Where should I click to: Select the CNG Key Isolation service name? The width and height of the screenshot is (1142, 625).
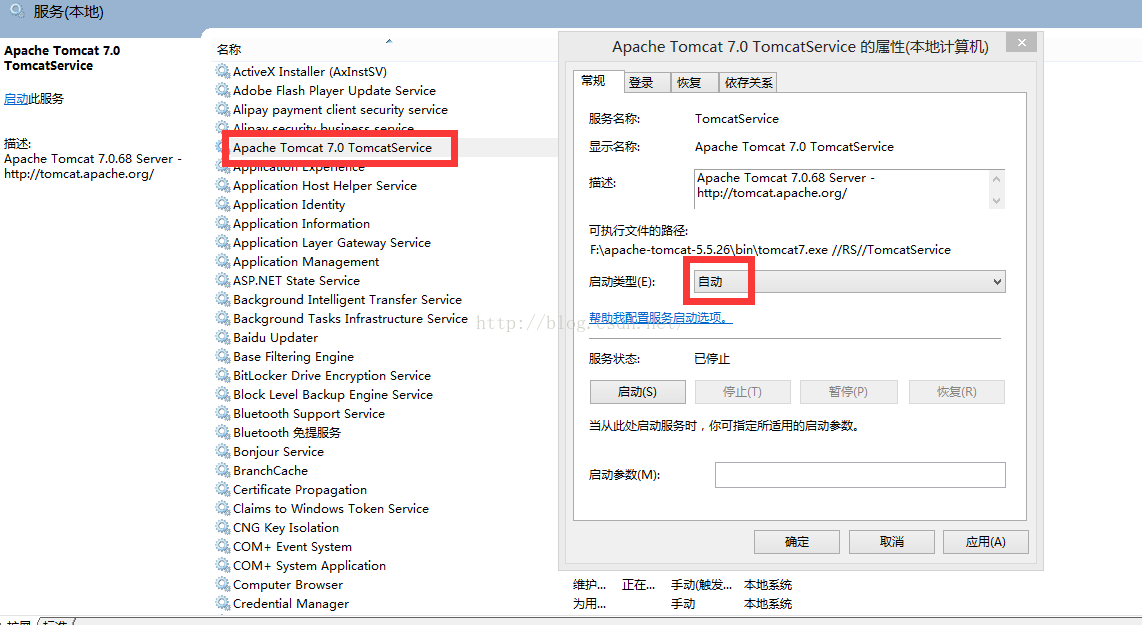click(286, 527)
